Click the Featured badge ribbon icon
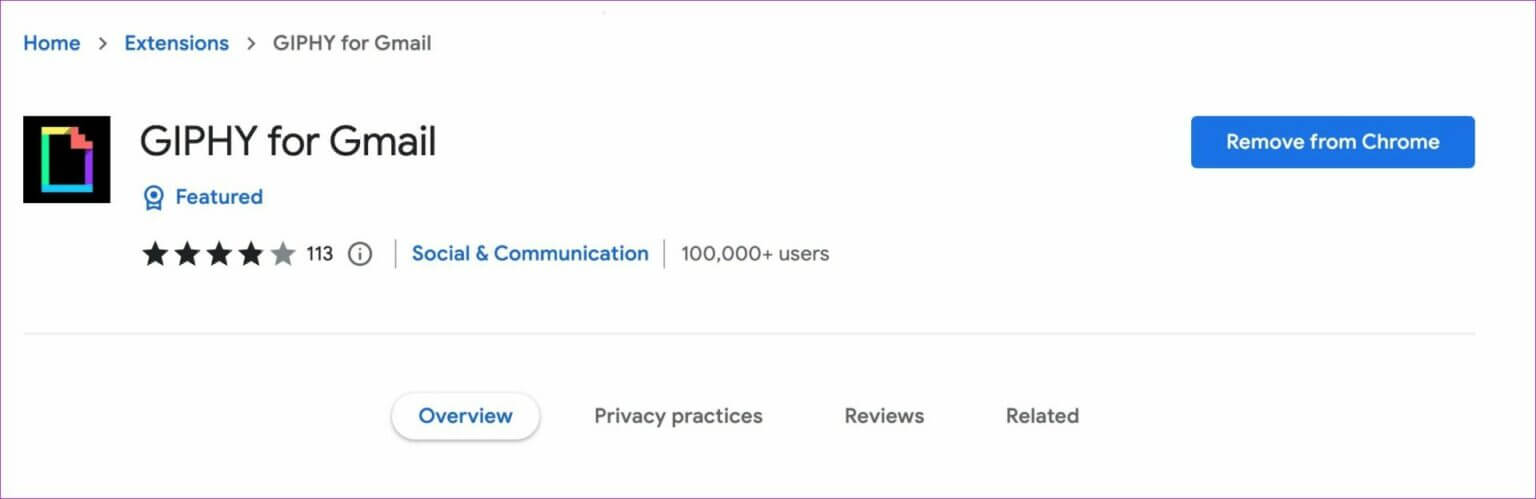Screen dimensions: 1536x499 [153, 198]
